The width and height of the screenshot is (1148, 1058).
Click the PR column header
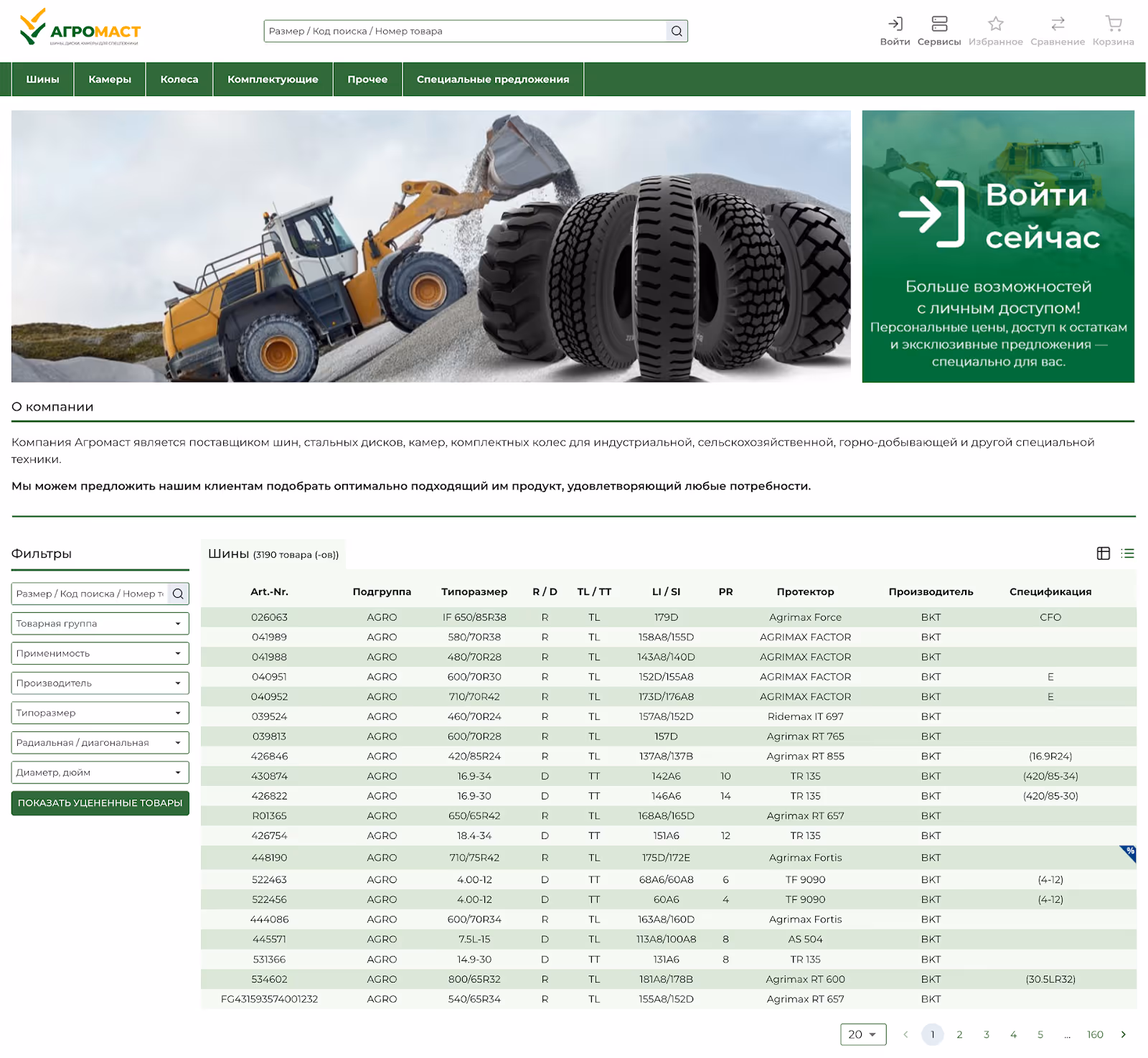click(x=725, y=591)
